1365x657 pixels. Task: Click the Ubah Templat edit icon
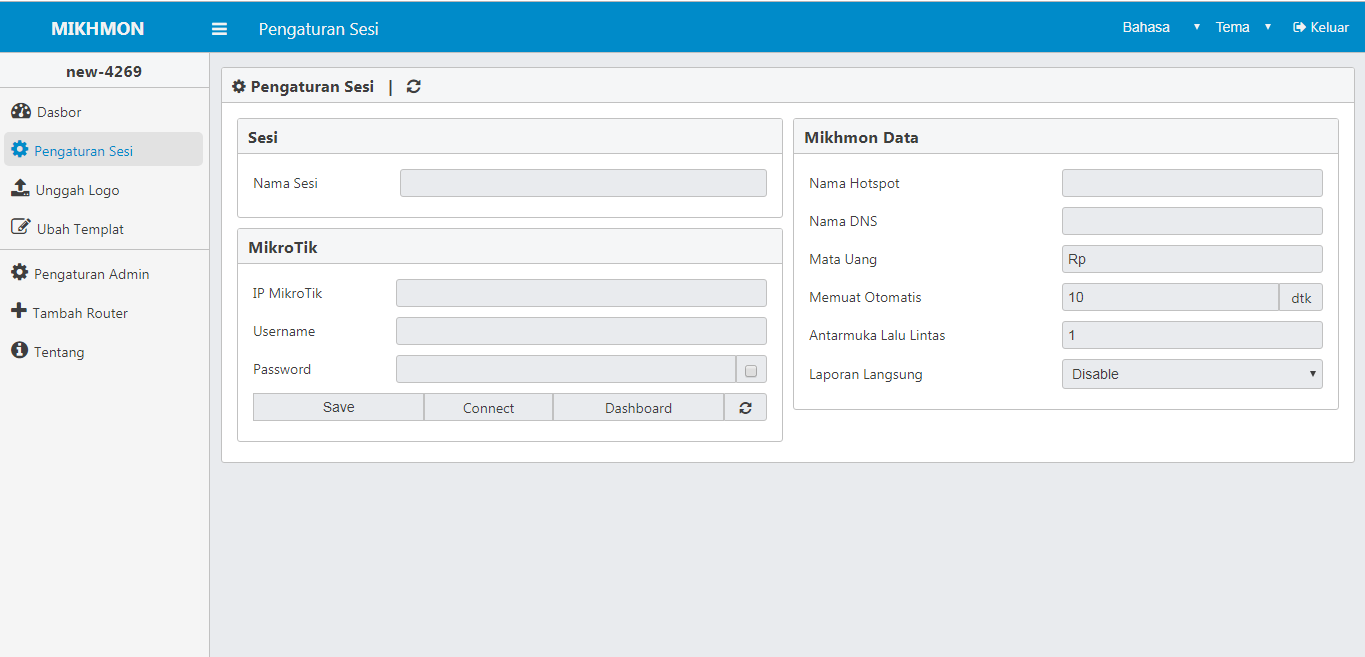coord(20,228)
